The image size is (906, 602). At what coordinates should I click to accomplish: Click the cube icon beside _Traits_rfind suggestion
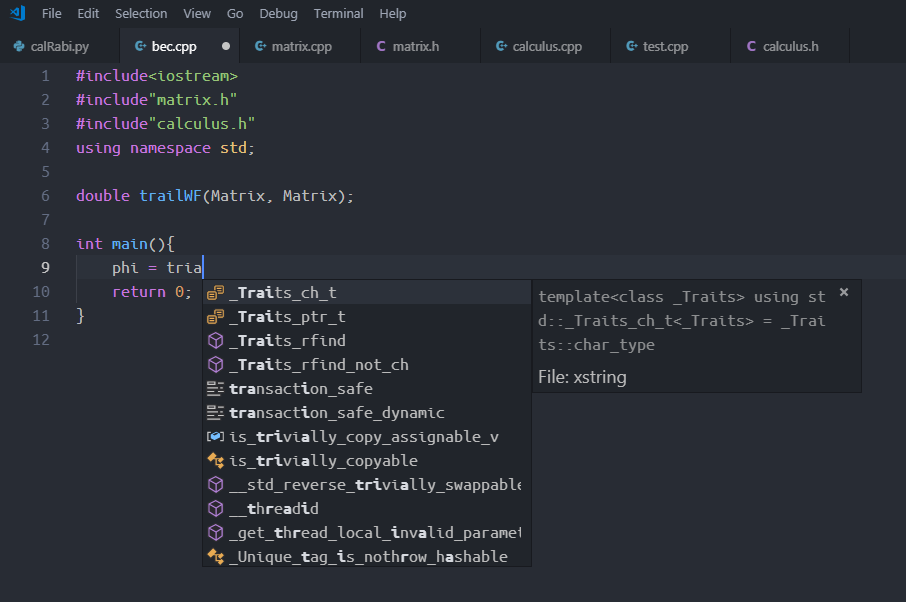[x=216, y=340]
